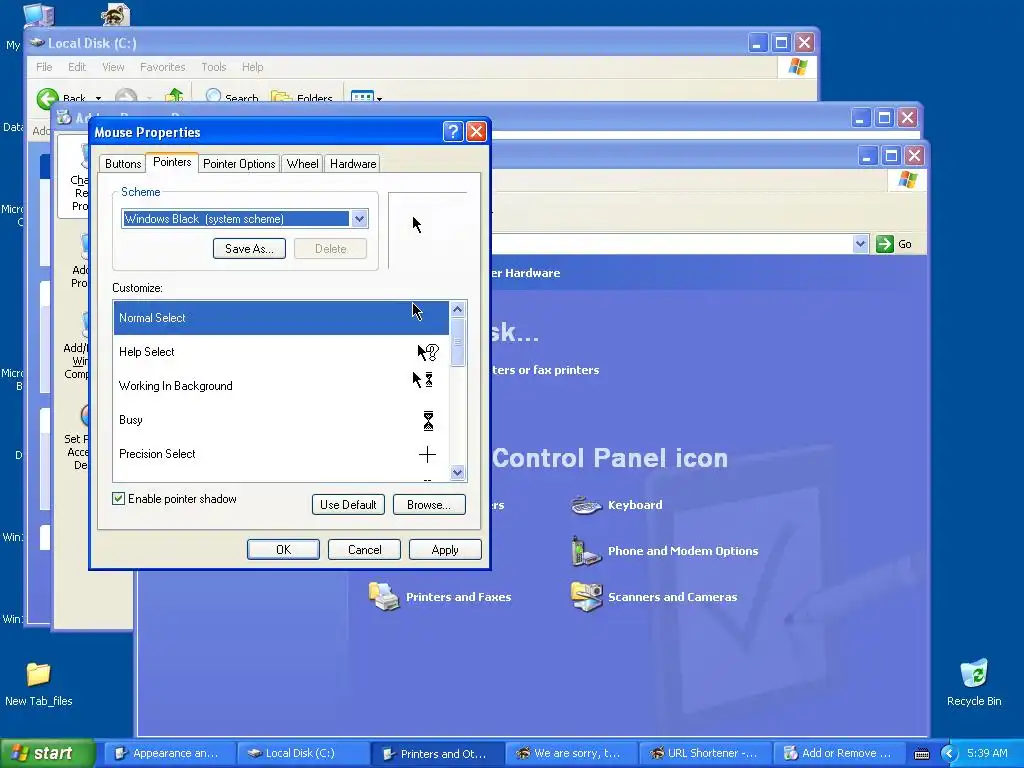Confirm with the OK button

(283, 550)
